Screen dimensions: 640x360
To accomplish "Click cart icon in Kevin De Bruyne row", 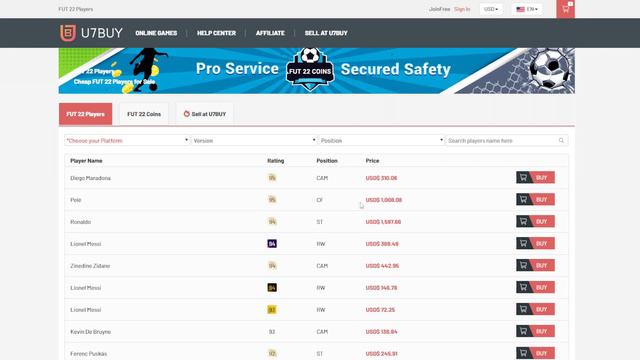I will [x=523, y=331].
